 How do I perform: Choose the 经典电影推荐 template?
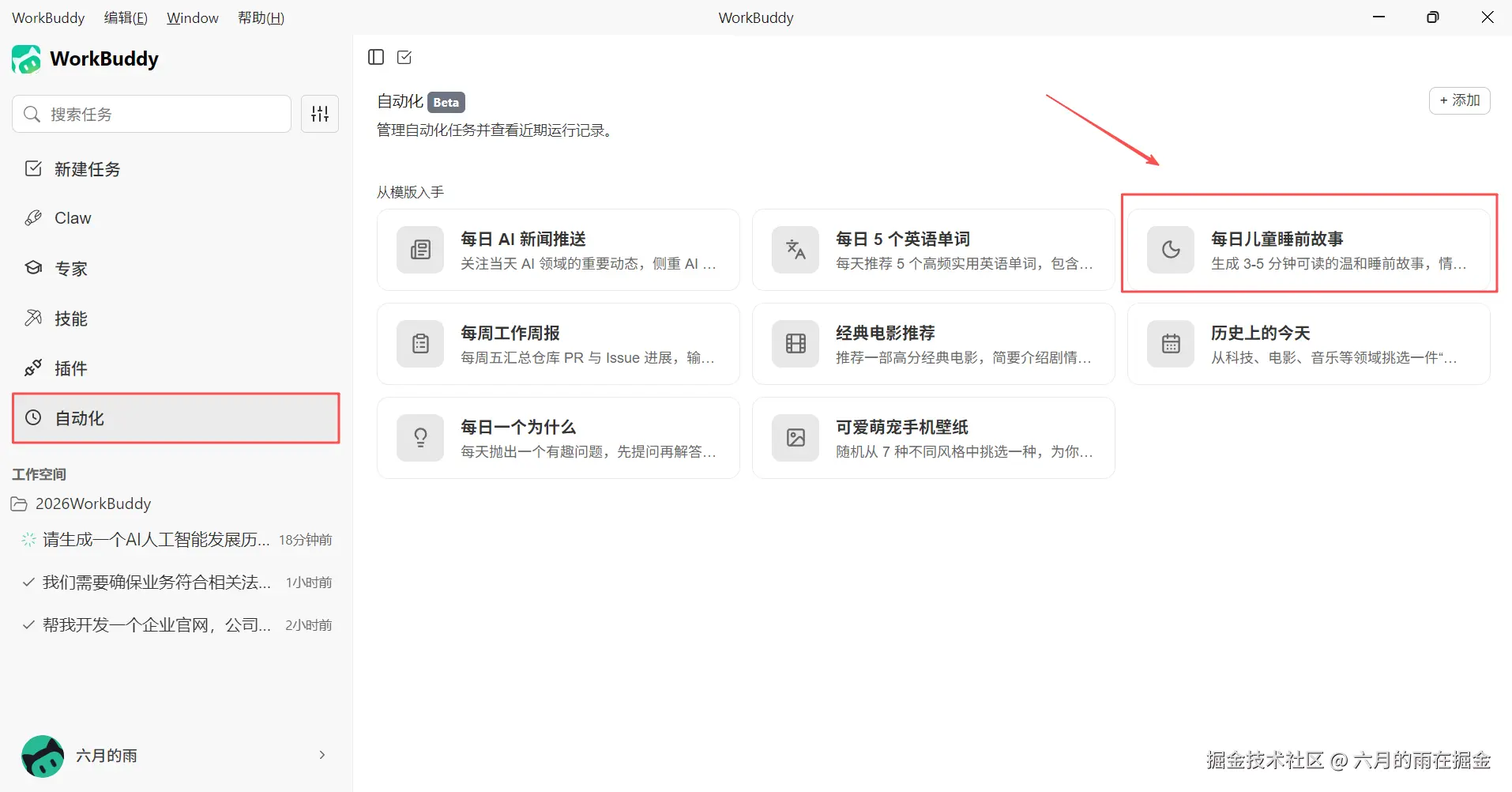point(934,344)
